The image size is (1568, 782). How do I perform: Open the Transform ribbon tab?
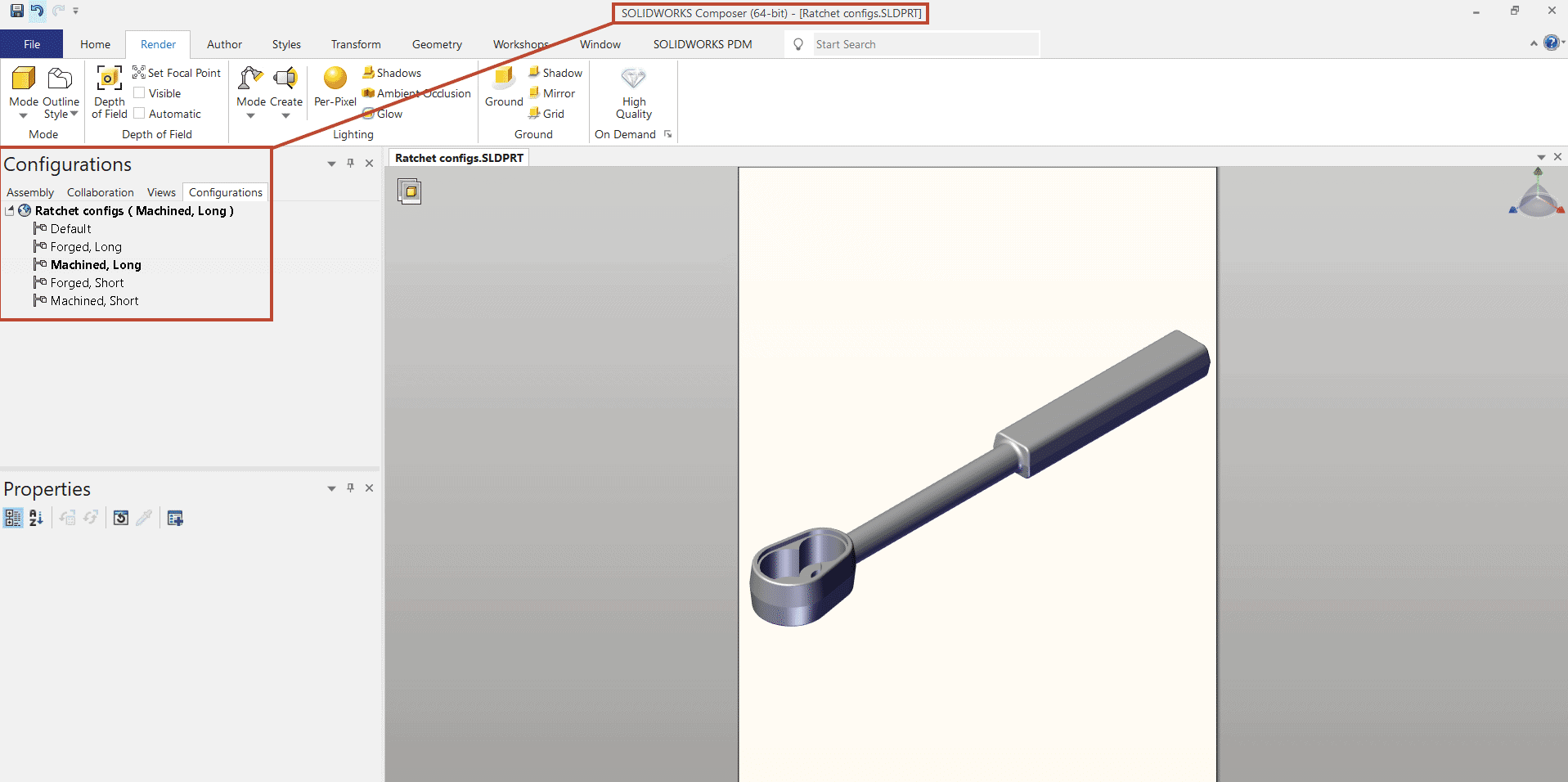(356, 44)
